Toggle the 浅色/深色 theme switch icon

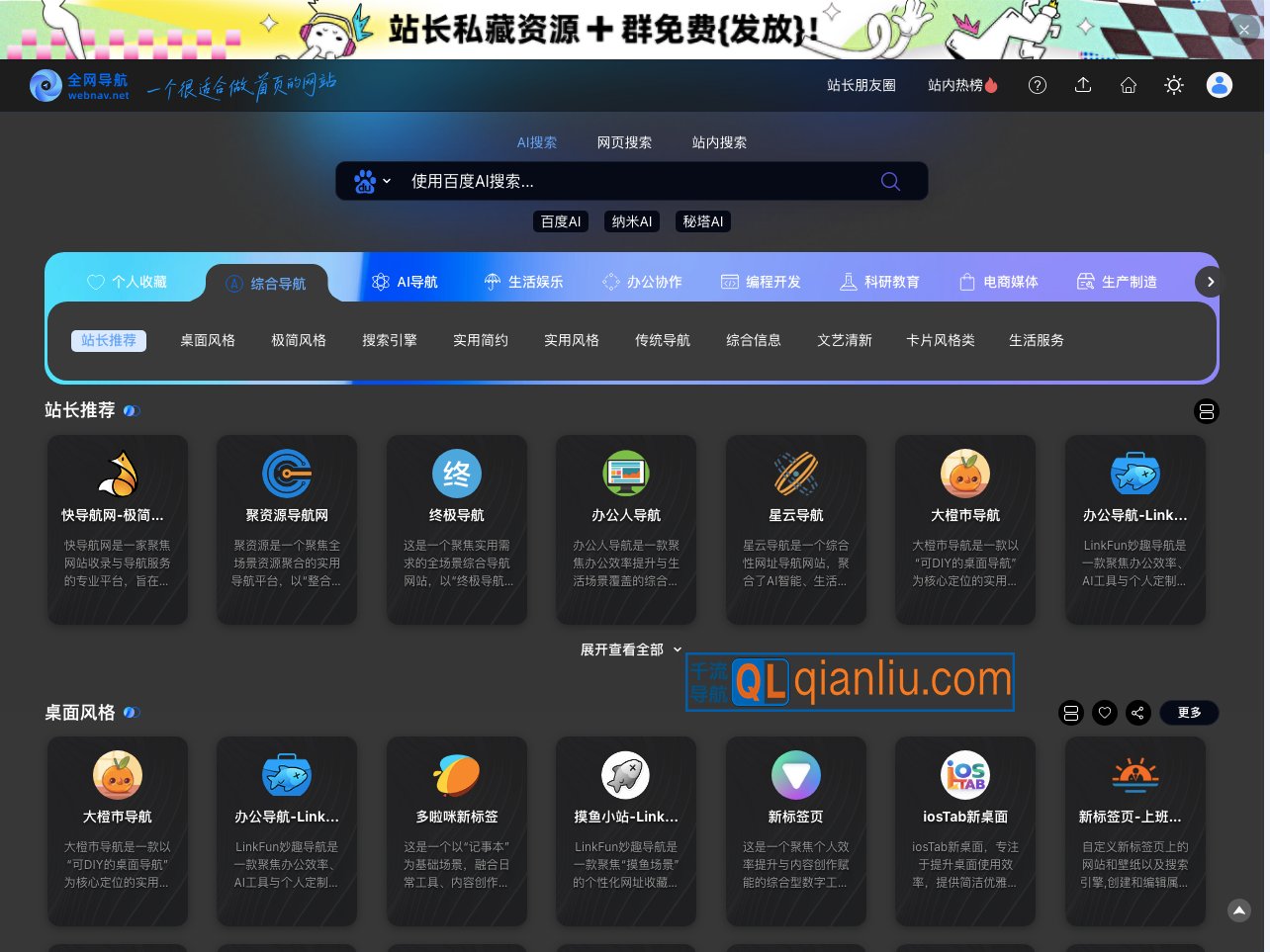[x=1173, y=85]
